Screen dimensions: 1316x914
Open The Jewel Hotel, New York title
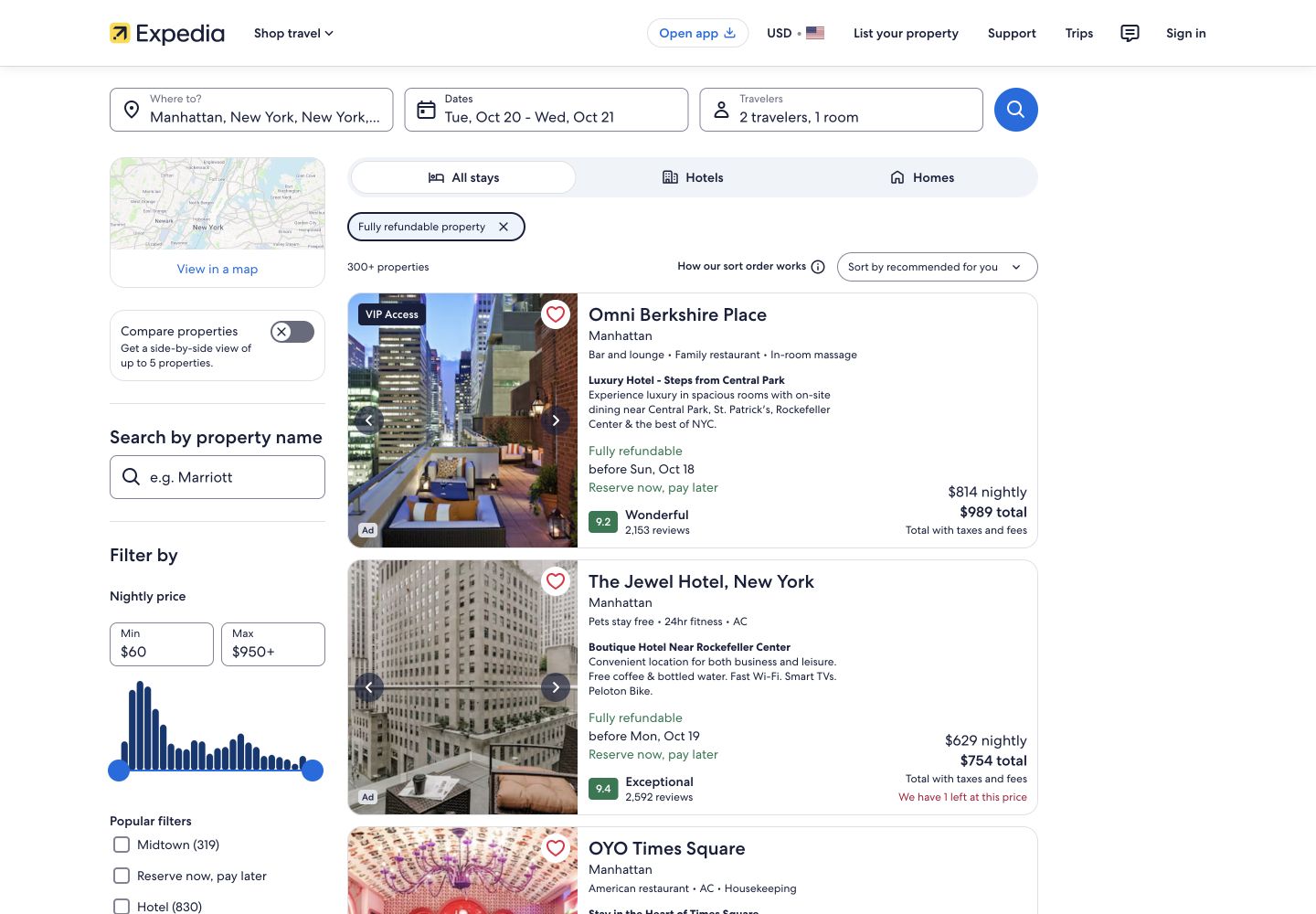pos(701,581)
